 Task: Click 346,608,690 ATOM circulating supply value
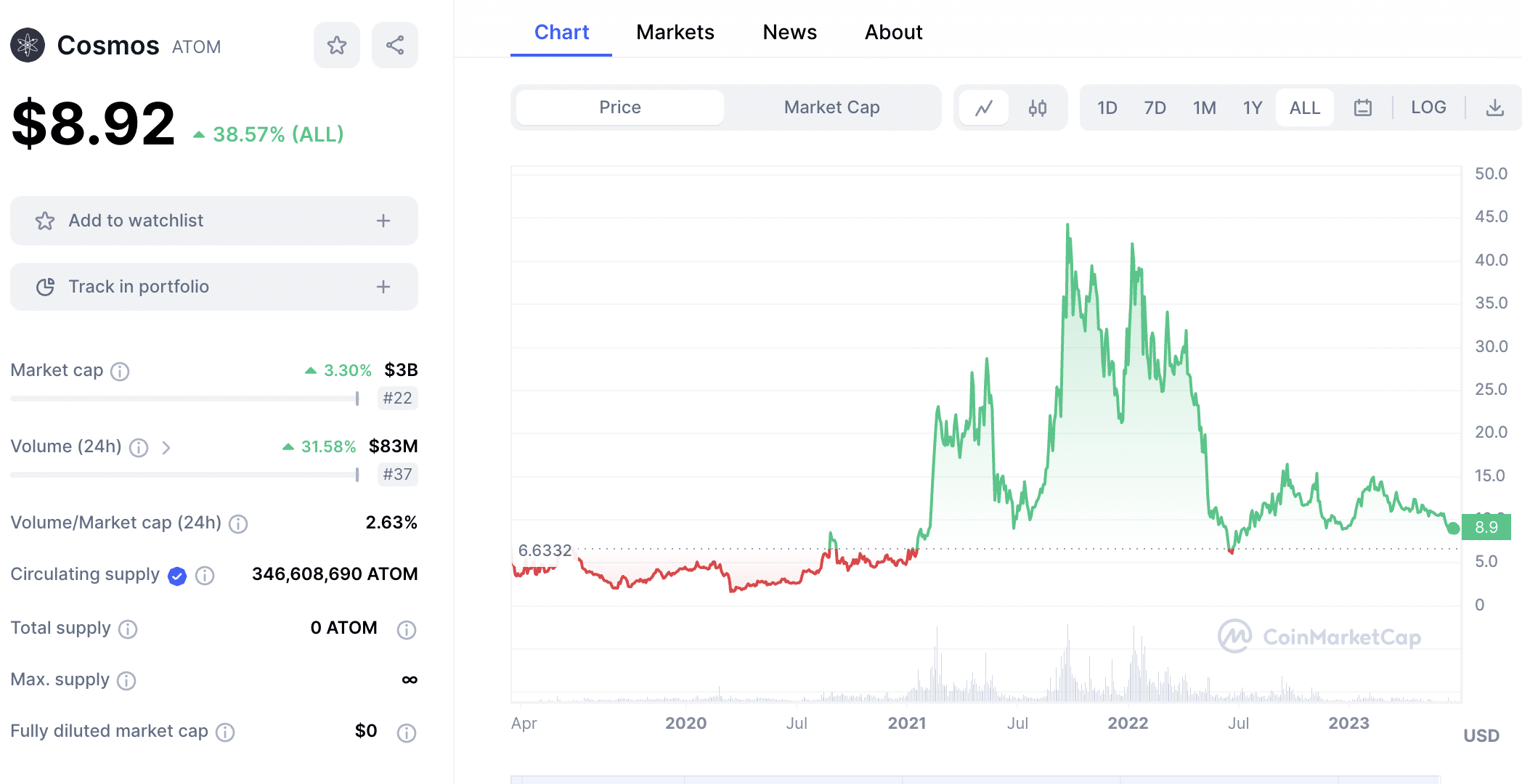click(x=335, y=574)
